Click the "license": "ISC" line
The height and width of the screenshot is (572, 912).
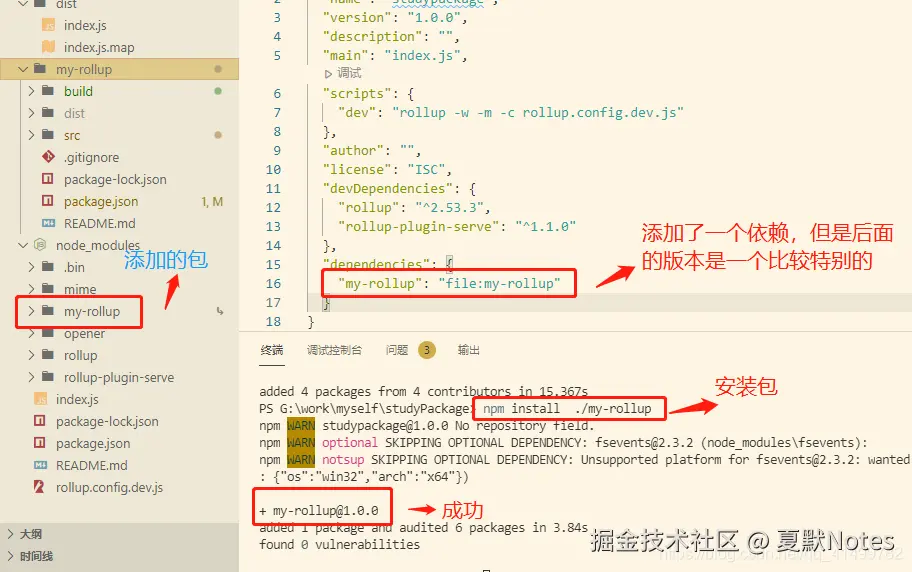387,169
